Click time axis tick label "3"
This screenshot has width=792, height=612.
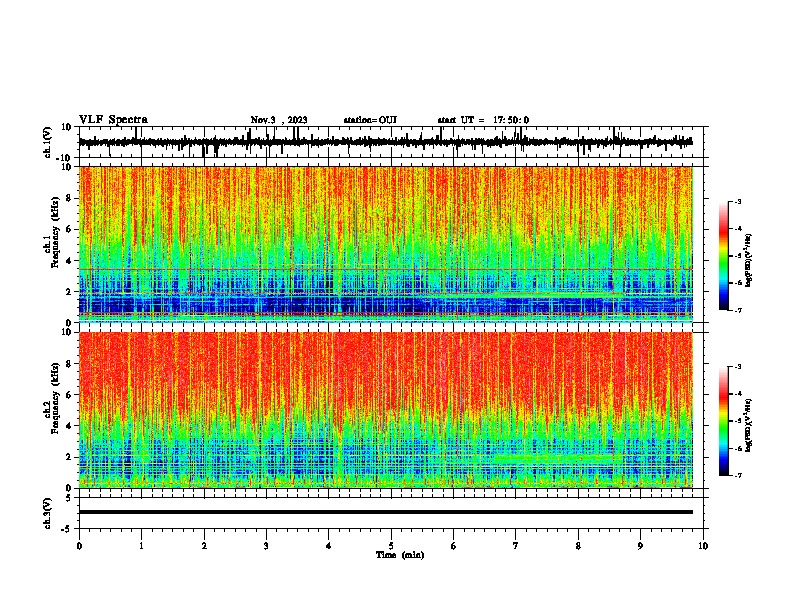click(x=266, y=546)
